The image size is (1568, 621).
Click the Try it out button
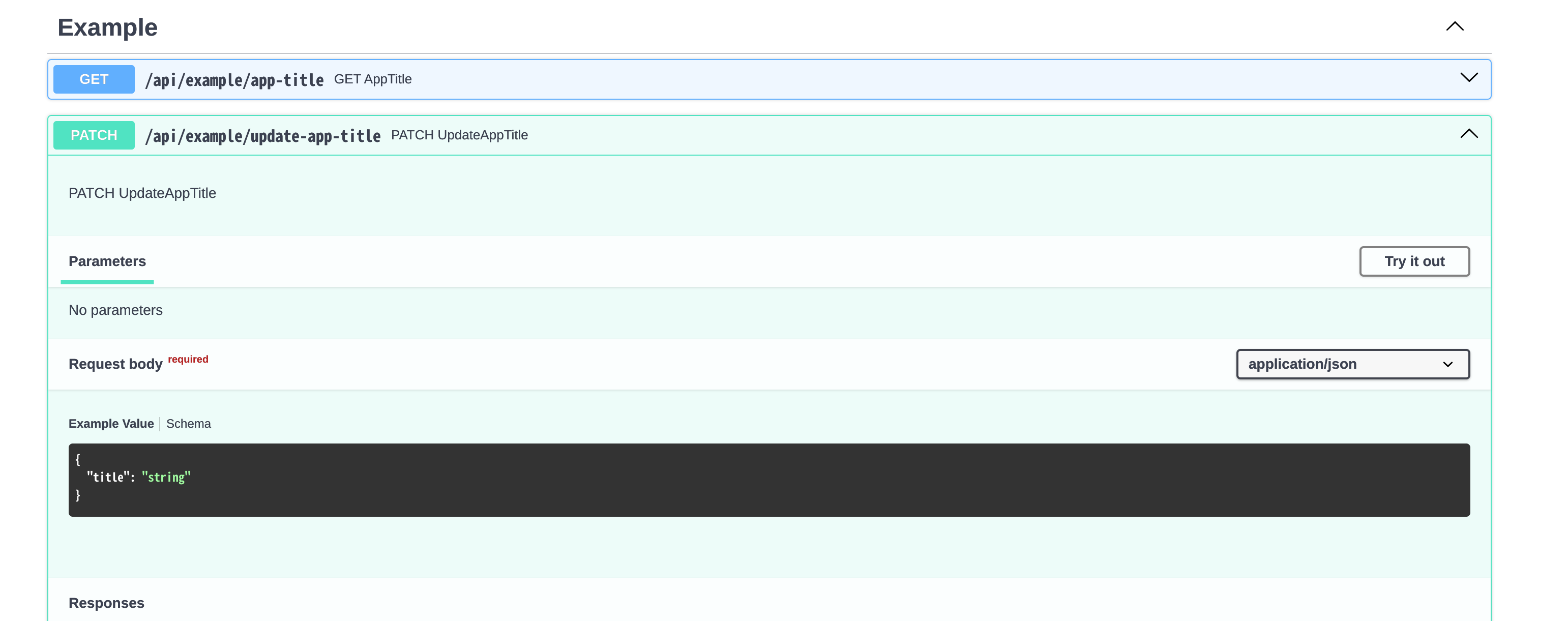click(1414, 261)
